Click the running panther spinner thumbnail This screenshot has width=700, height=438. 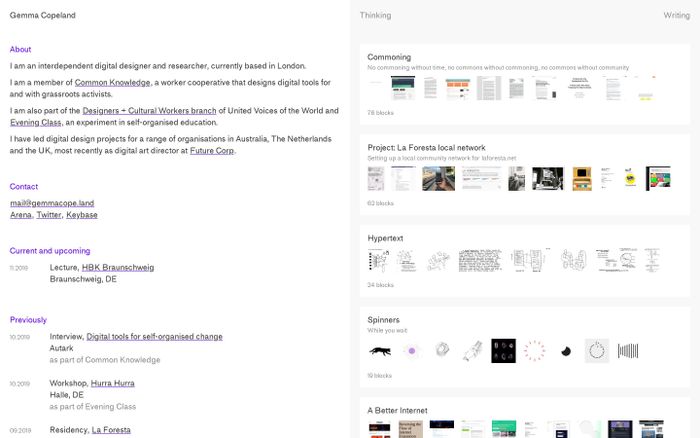380,351
